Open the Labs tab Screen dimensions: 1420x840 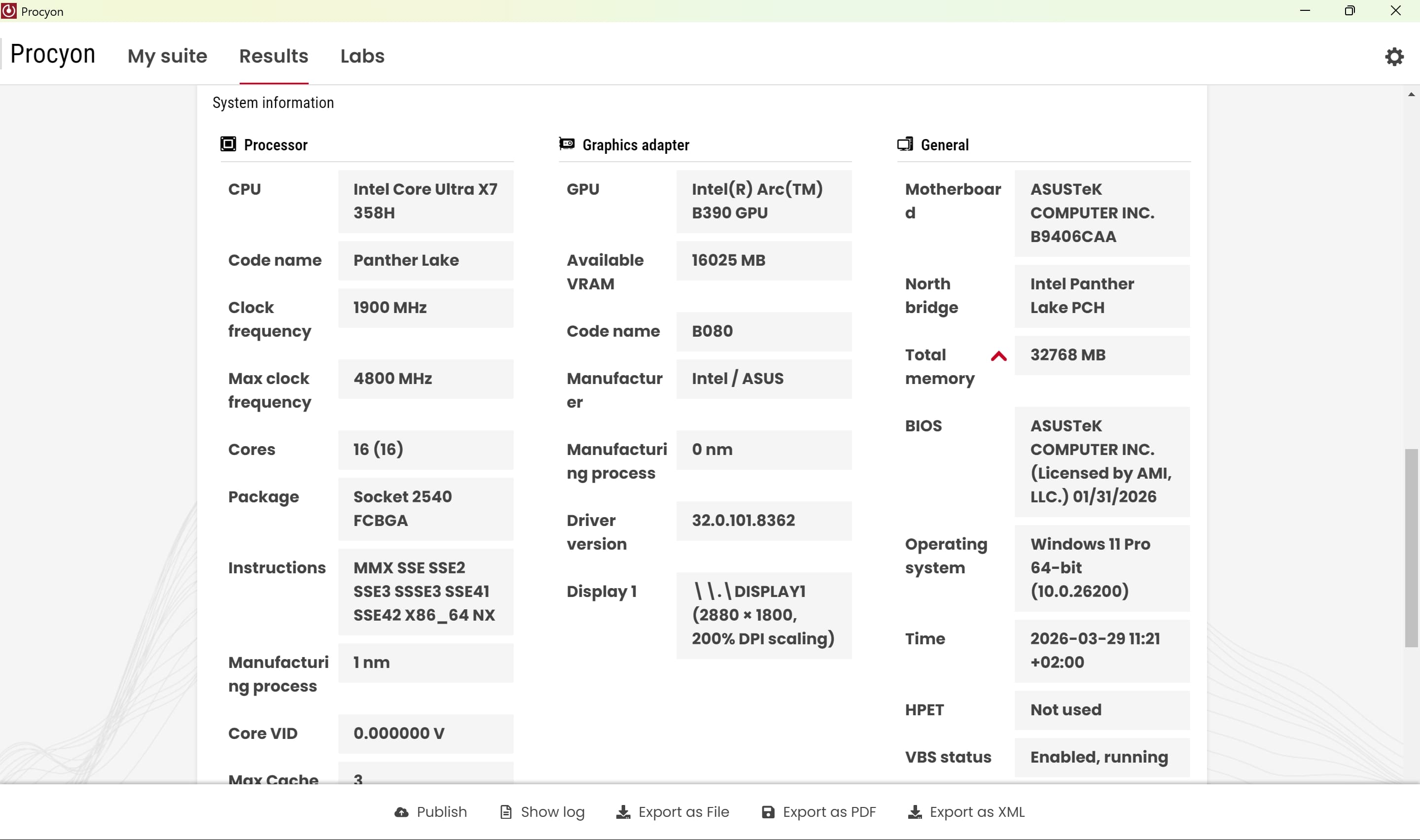[362, 56]
